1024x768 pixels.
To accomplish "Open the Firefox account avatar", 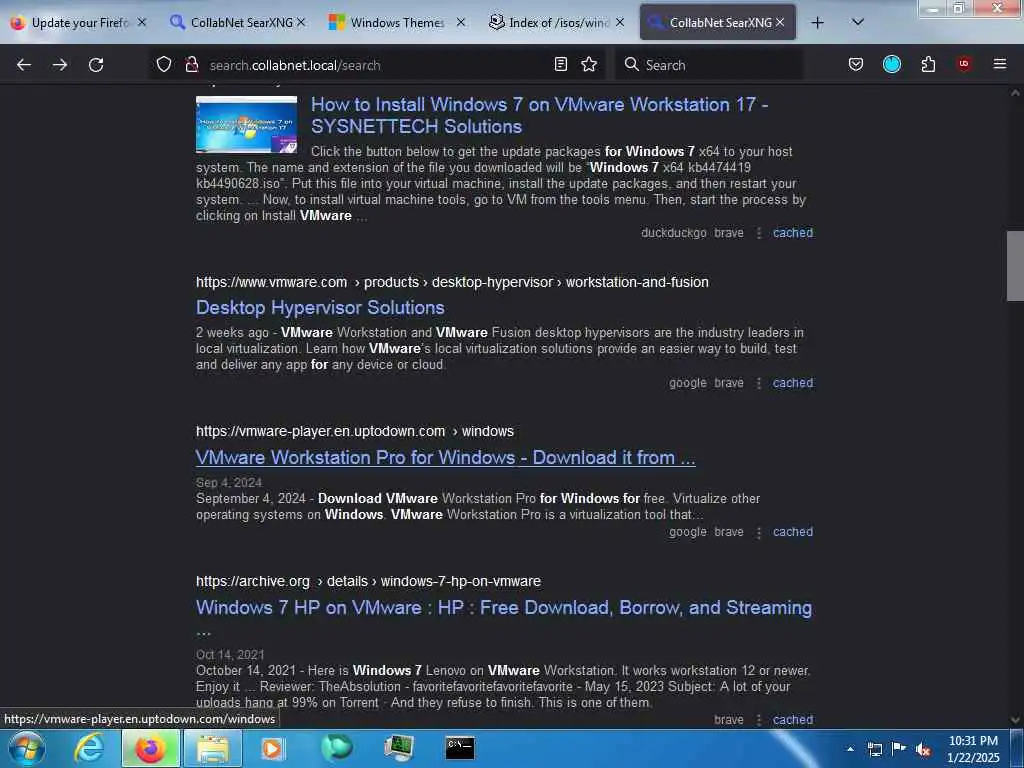I will tap(891, 64).
